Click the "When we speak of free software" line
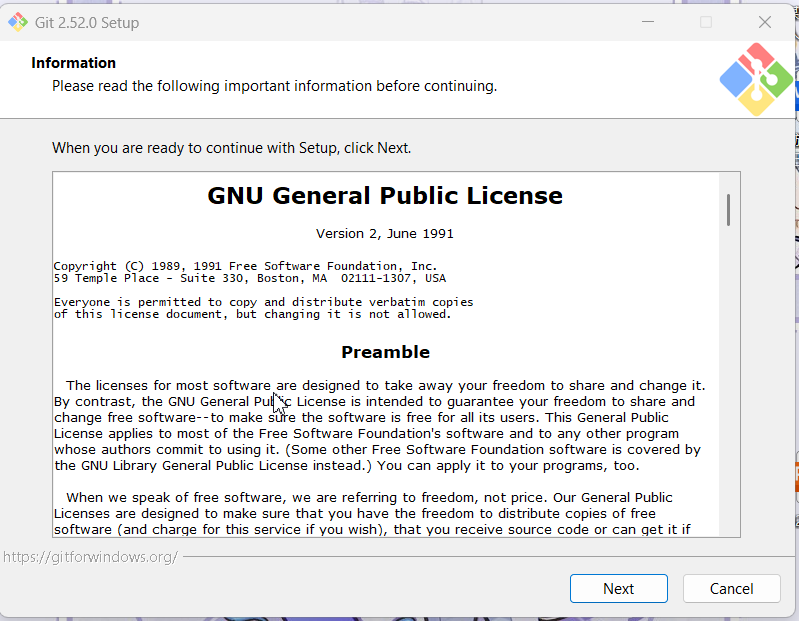799x621 pixels. point(369,498)
